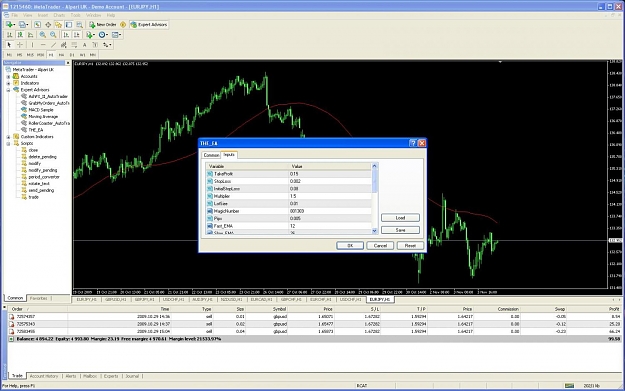The image size is (625, 391).
Task: Click the help question-mark button in dialog
Action: [413, 143]
